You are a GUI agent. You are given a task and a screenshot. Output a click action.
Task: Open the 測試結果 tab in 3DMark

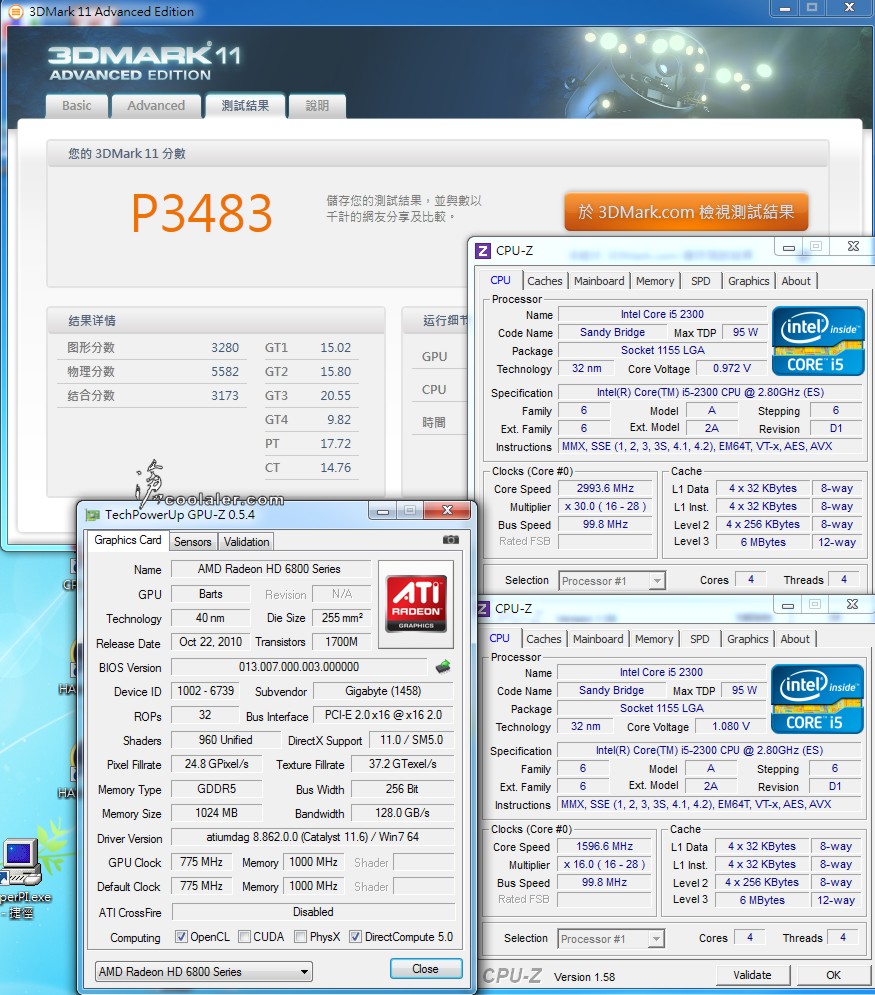245,106
